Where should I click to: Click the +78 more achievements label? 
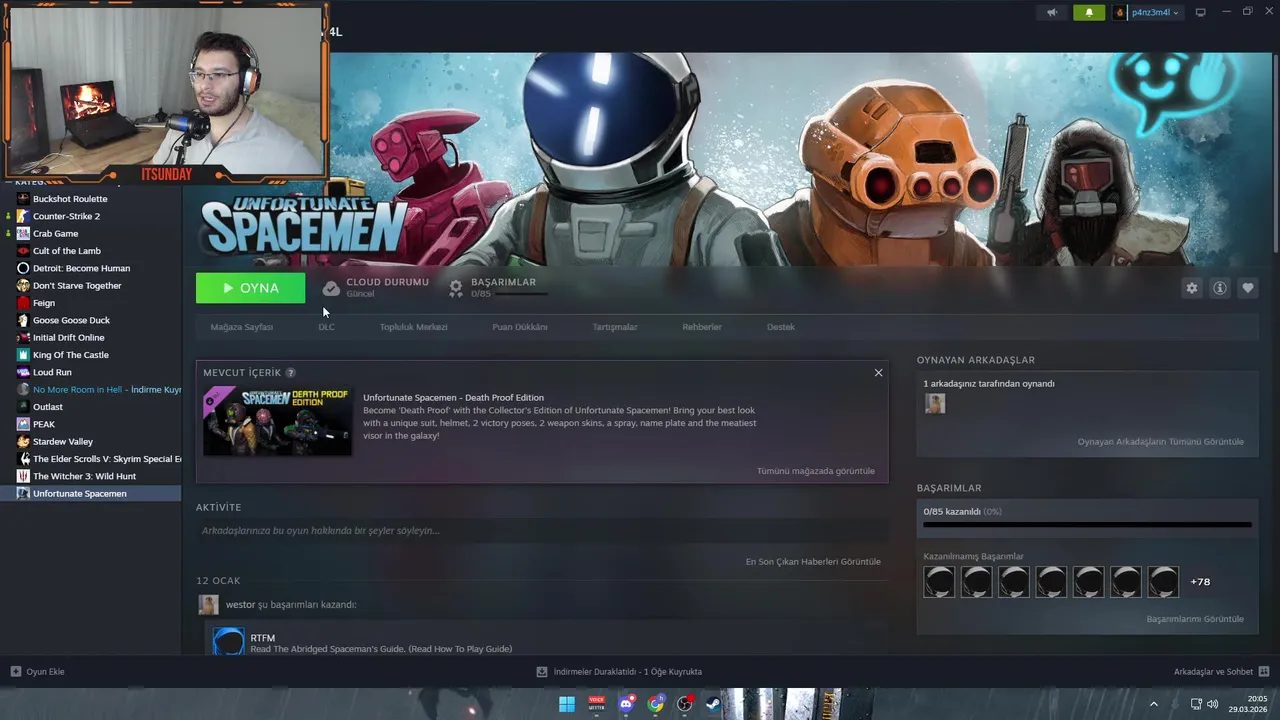[1200, 582]
